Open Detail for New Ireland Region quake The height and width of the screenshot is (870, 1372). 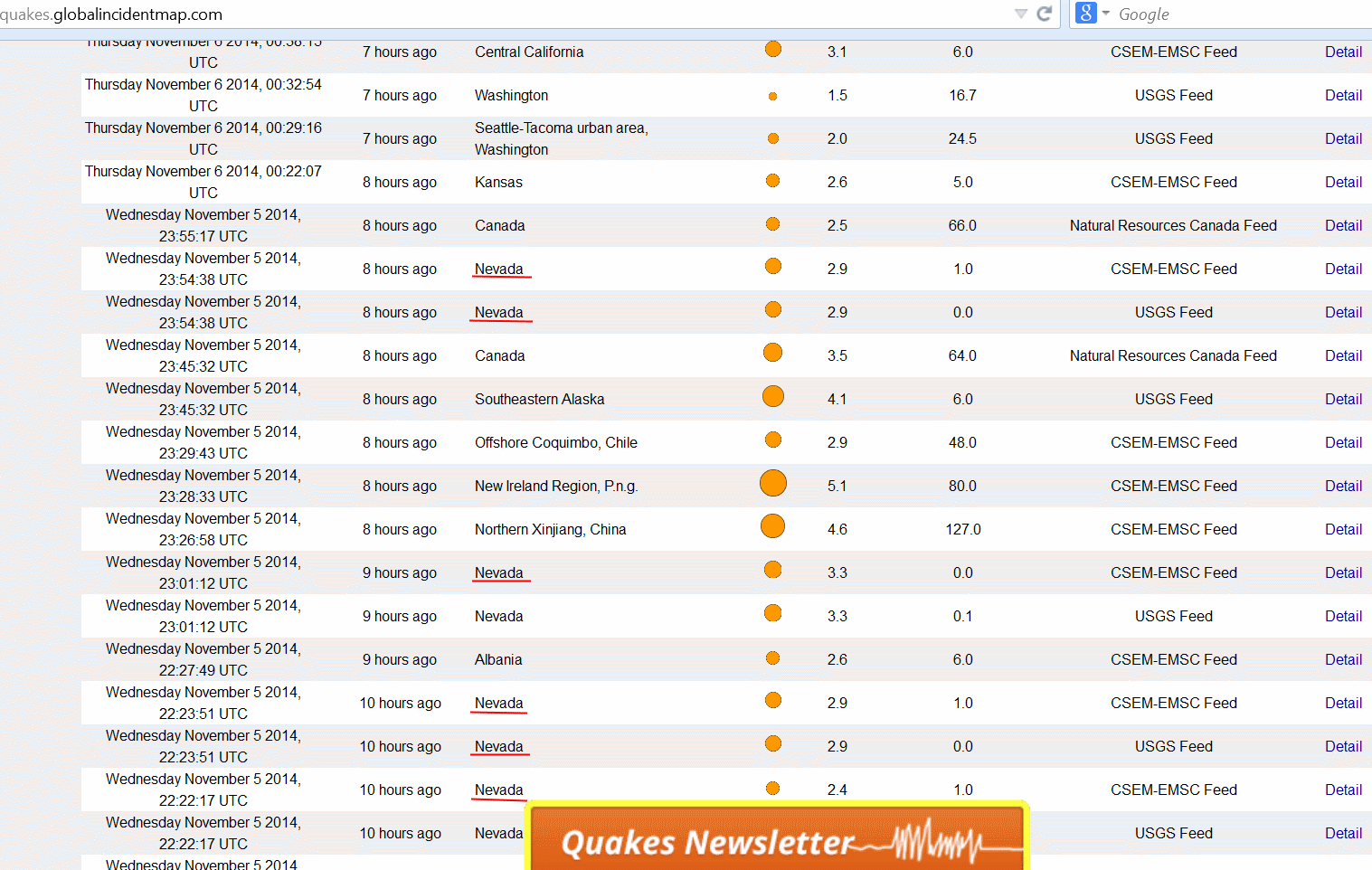click(x=1343, y=486)
